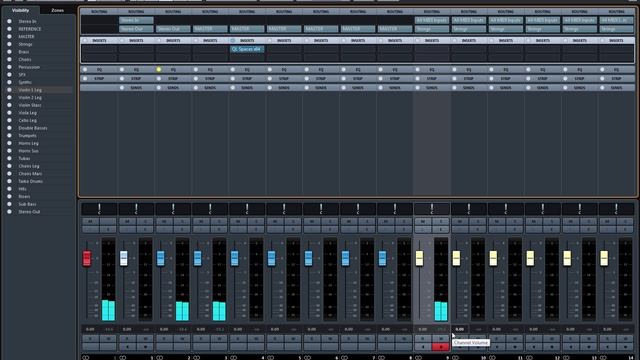Screen dimensions: 640x360
Task: Toggle the STRIP bypass on channel 9
Action: click(x=418, y=78)
